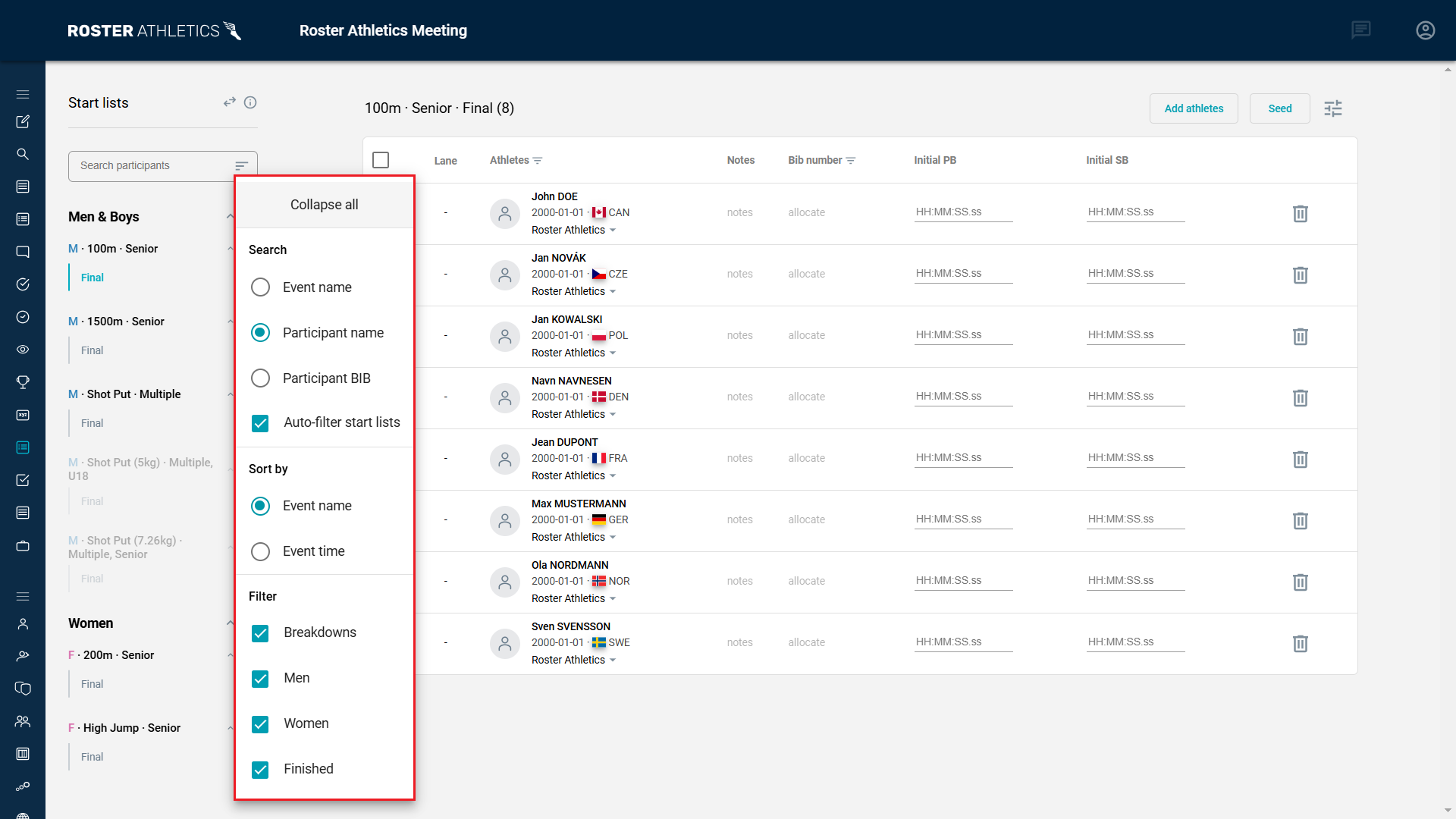
Task: Delete Sven SVENSSON with trash icon
Action: coord(1300,644)
